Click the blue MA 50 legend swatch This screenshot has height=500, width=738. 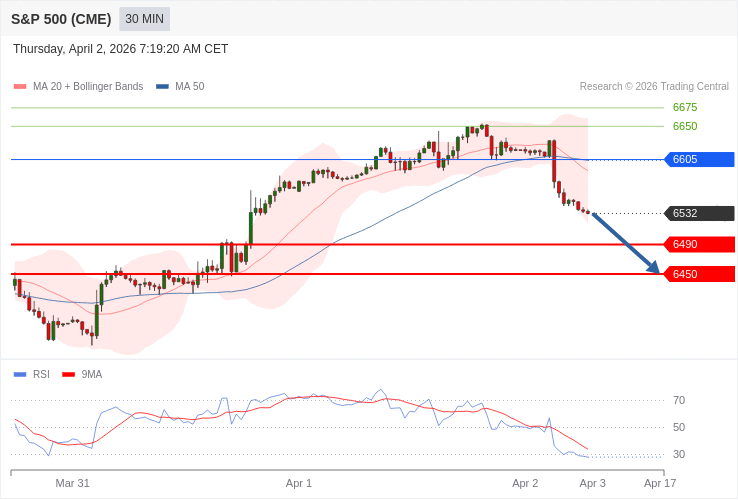tap(162, 87)
